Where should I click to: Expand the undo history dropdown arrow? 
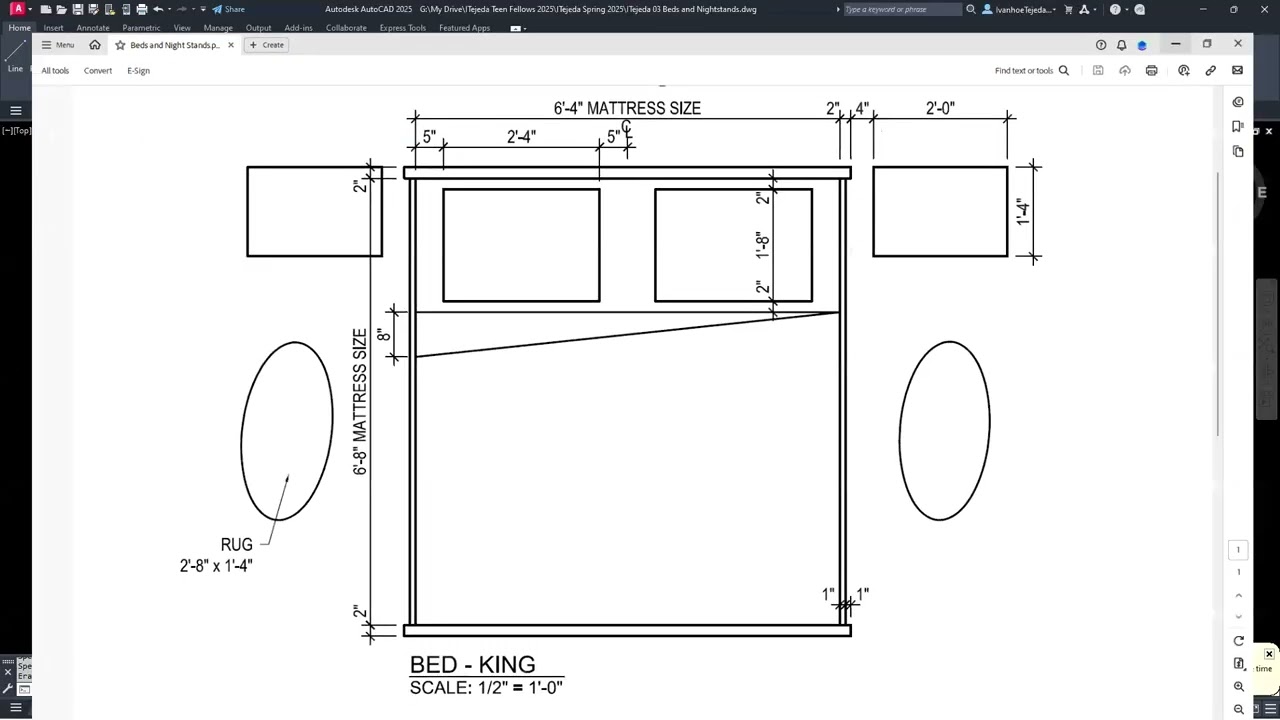click(168, 9)
